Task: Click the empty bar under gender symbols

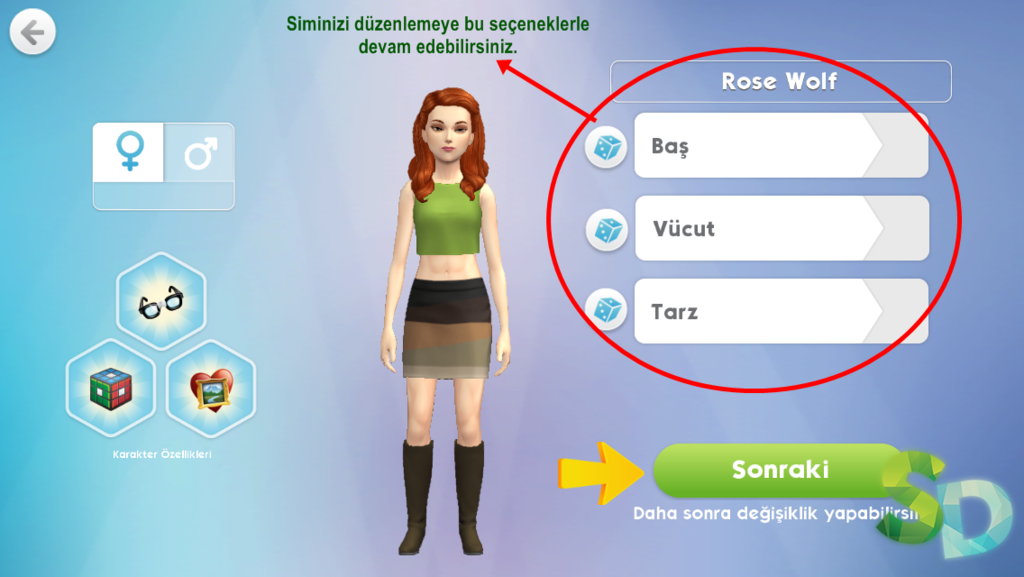Action: point(163,196)
